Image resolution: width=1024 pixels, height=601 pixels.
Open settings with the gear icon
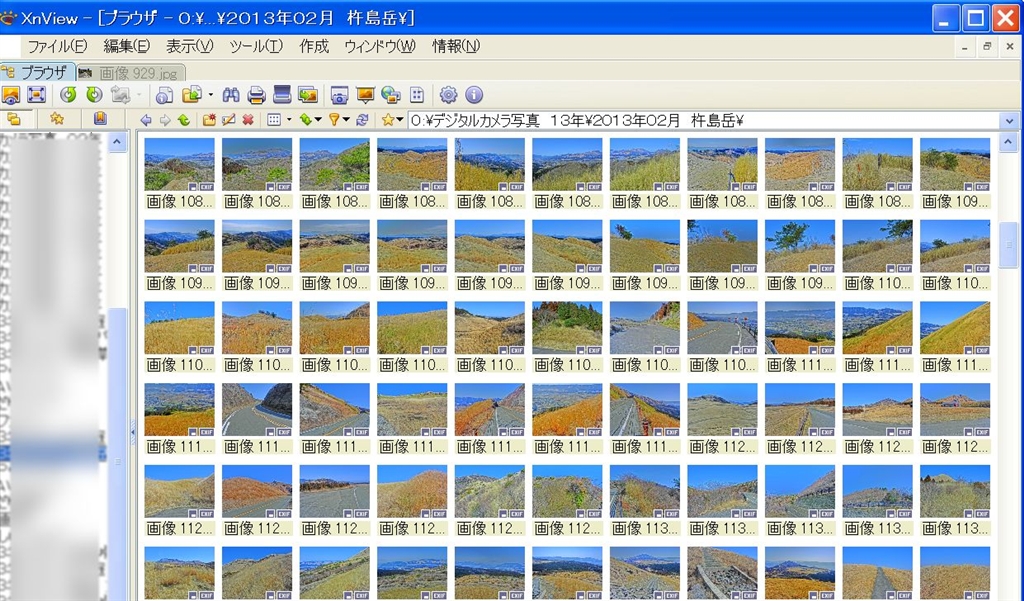pyautogui.click(x=448, y=95)
